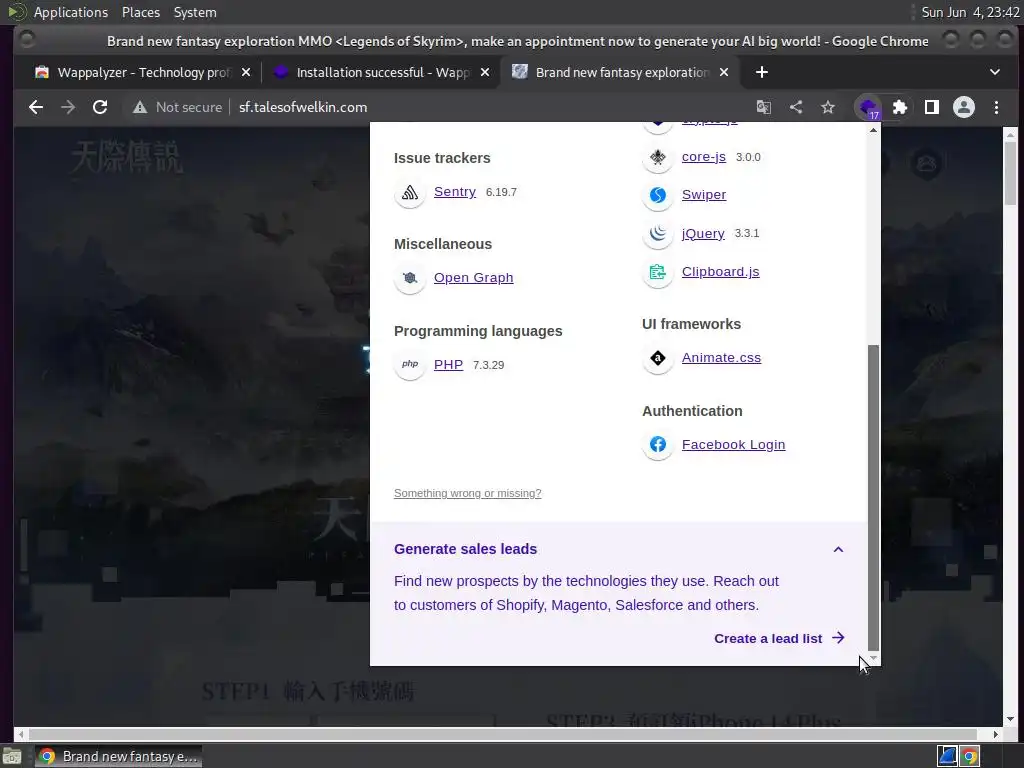Click the translate page icon
The height and width of the screenshot is (768, 1024).
763,107
